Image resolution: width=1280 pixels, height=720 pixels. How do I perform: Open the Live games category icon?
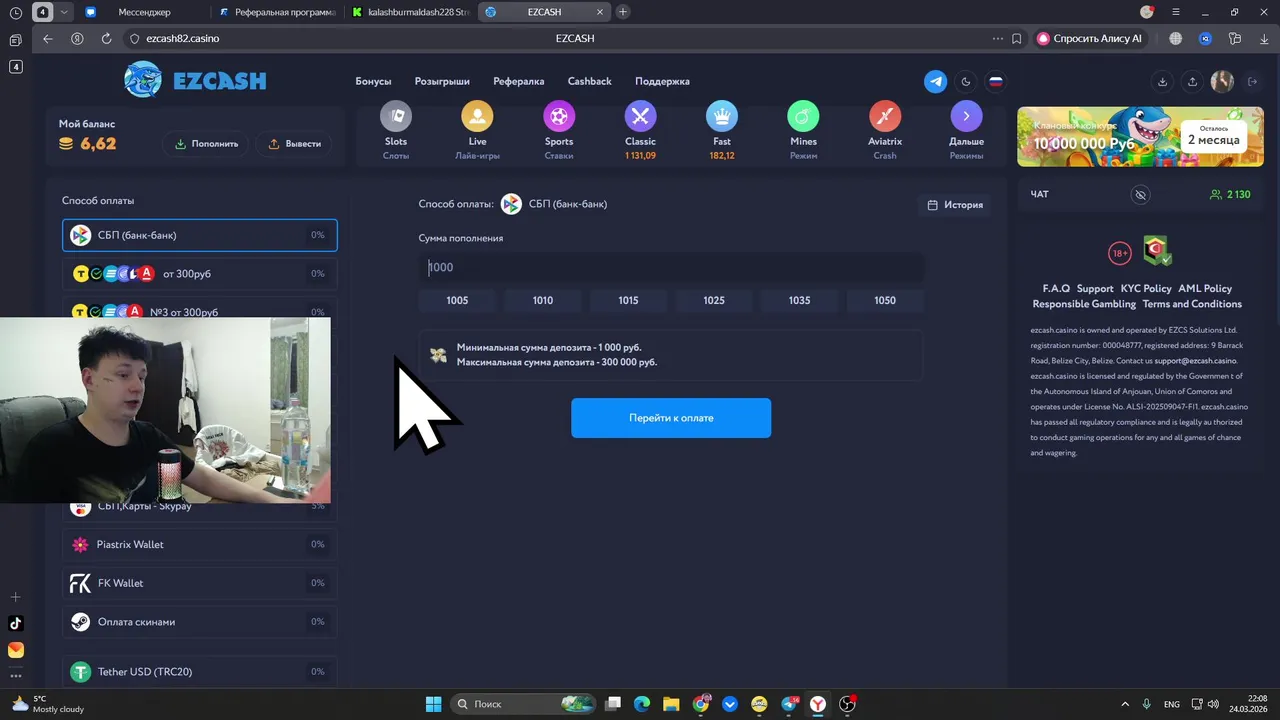tap(477, 116)
